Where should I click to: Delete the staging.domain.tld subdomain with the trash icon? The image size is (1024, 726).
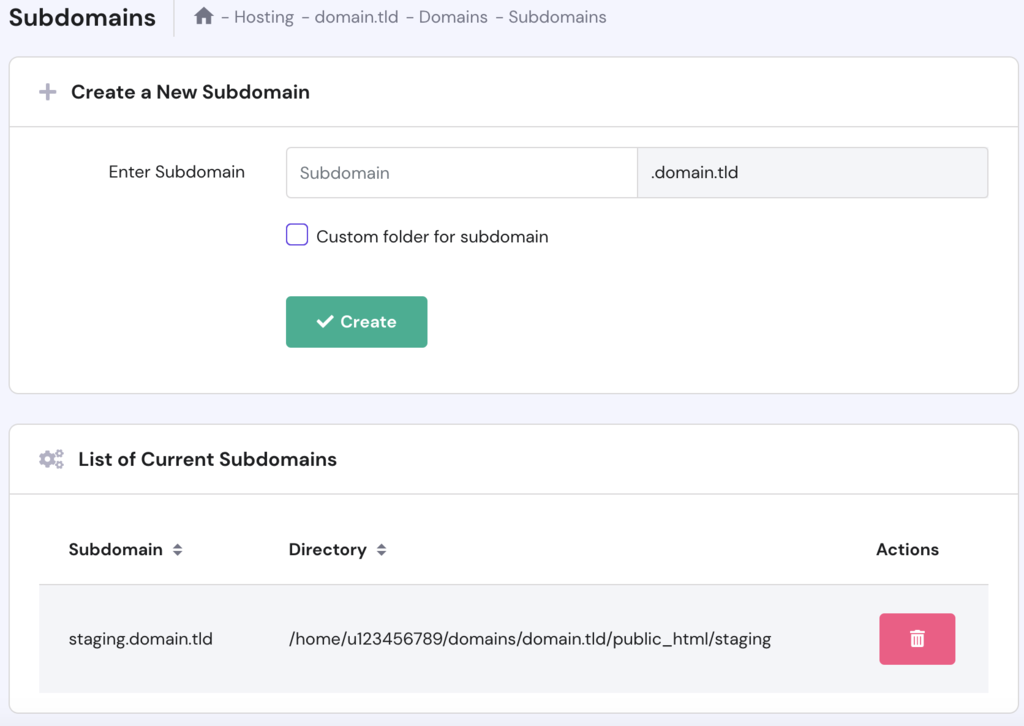(x=917, y=639)
